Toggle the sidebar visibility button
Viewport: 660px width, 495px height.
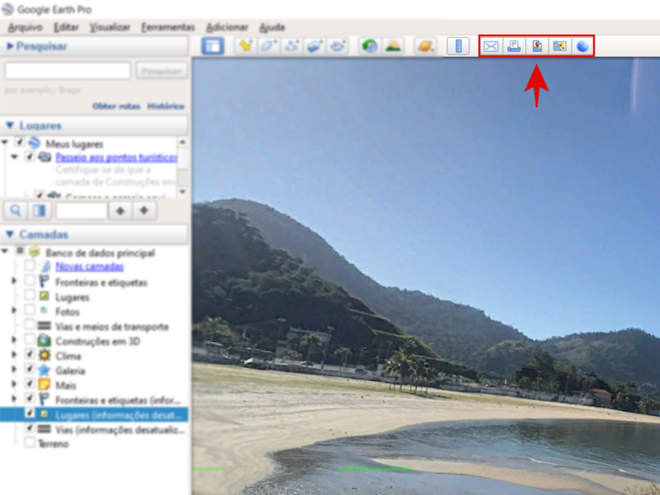[213, 46]
